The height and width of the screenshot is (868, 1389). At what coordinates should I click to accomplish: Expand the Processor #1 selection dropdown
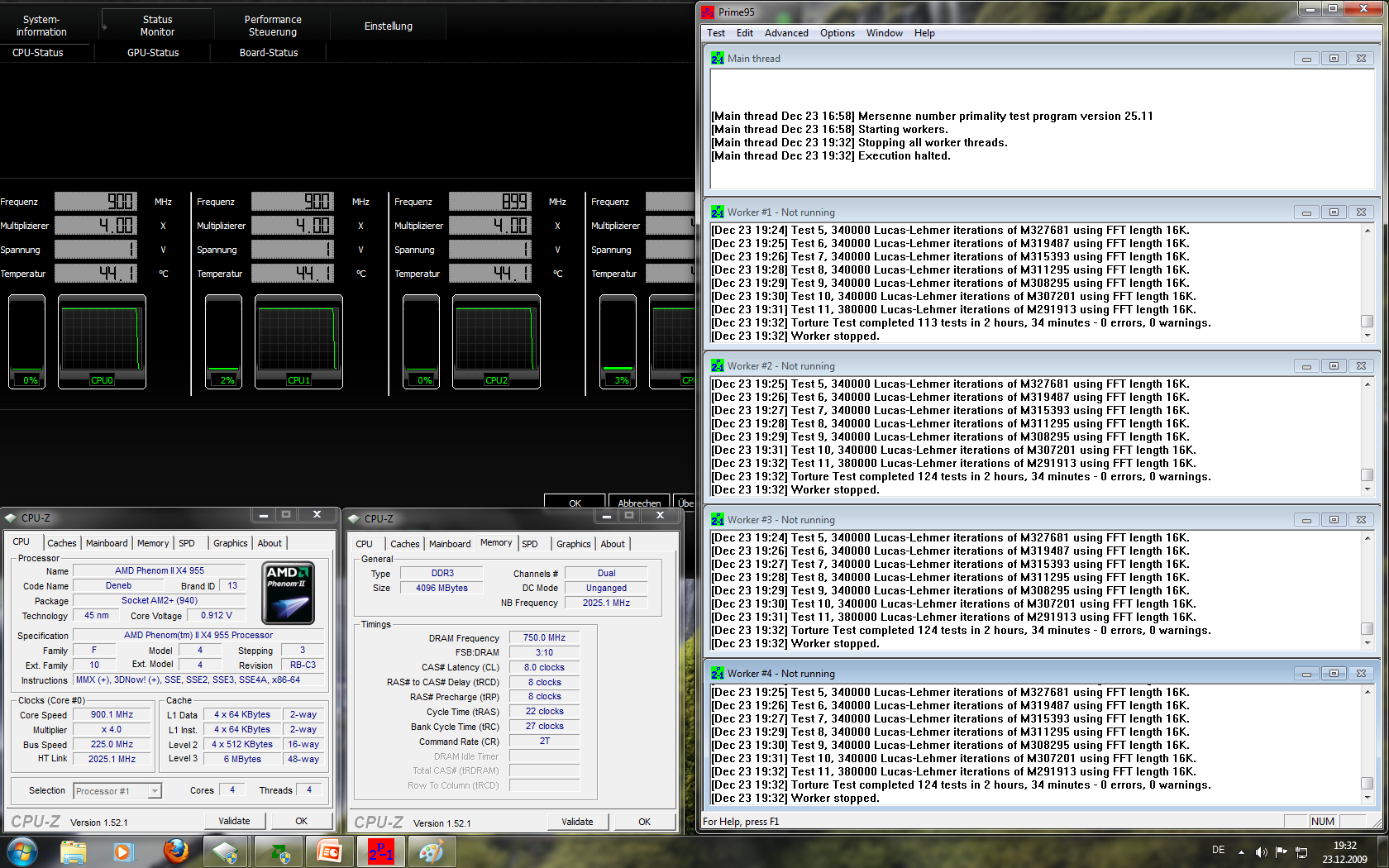click(x=155, y=791)
